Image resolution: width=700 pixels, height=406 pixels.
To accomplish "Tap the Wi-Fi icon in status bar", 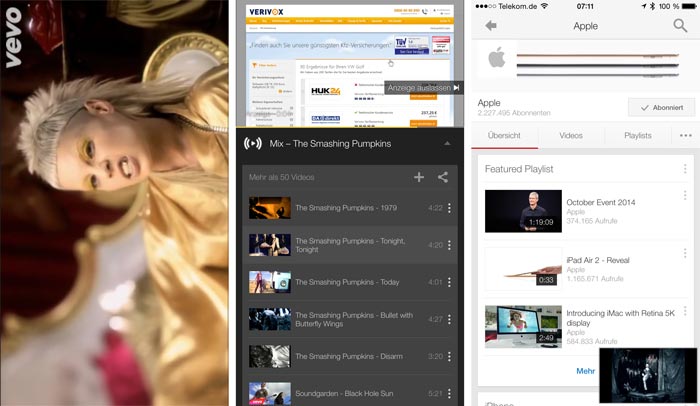I will pos(544,6).
